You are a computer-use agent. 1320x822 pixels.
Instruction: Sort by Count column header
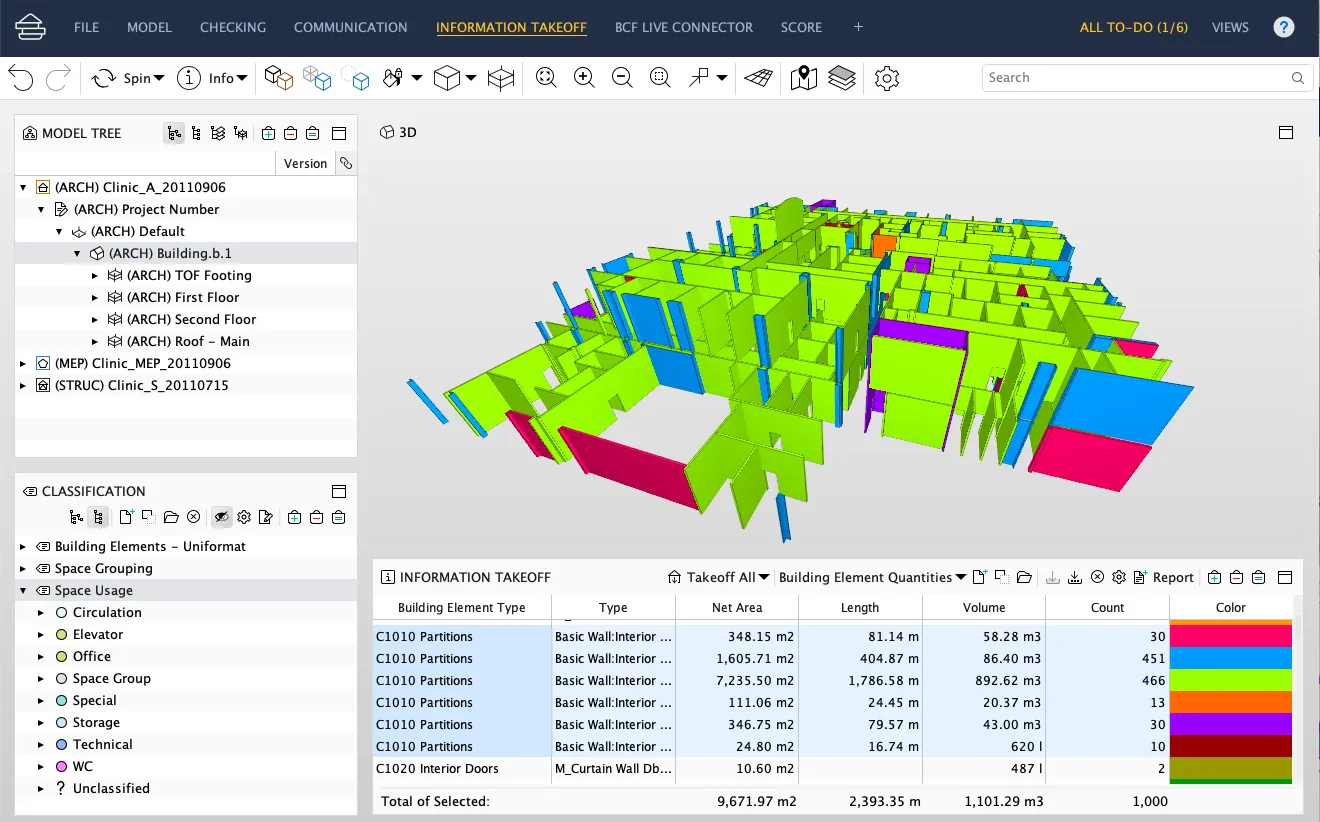(1107, 607)
